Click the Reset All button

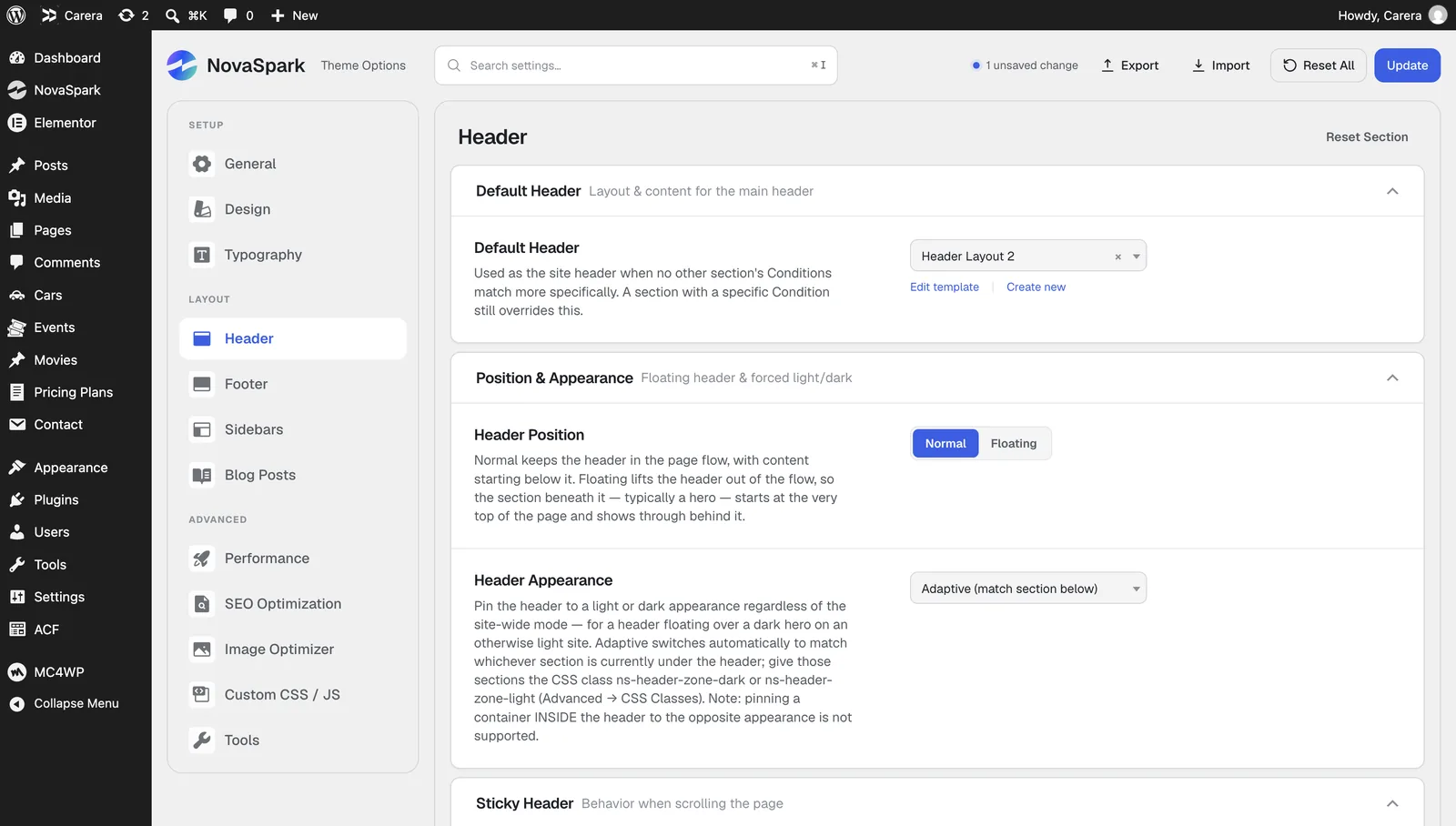point(1319,65)
